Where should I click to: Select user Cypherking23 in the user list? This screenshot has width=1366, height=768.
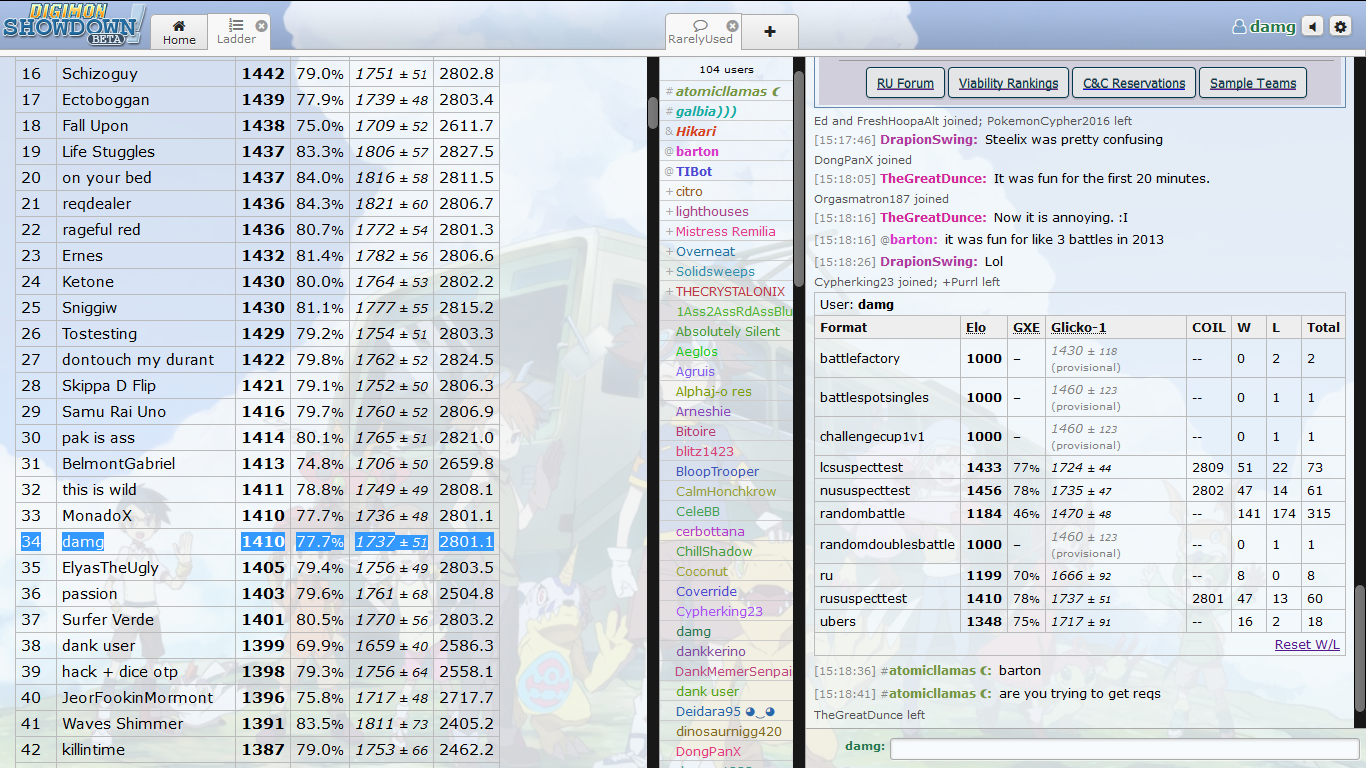(x=726, y=611)
